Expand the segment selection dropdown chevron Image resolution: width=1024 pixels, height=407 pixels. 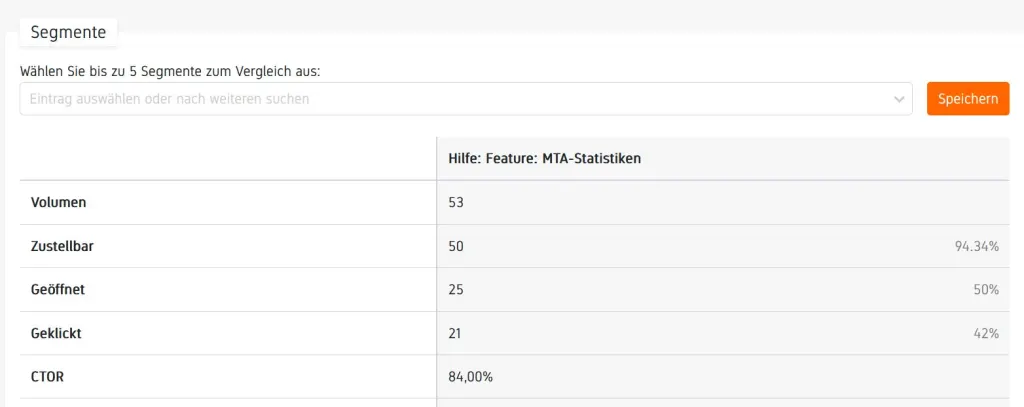(899, 99)
